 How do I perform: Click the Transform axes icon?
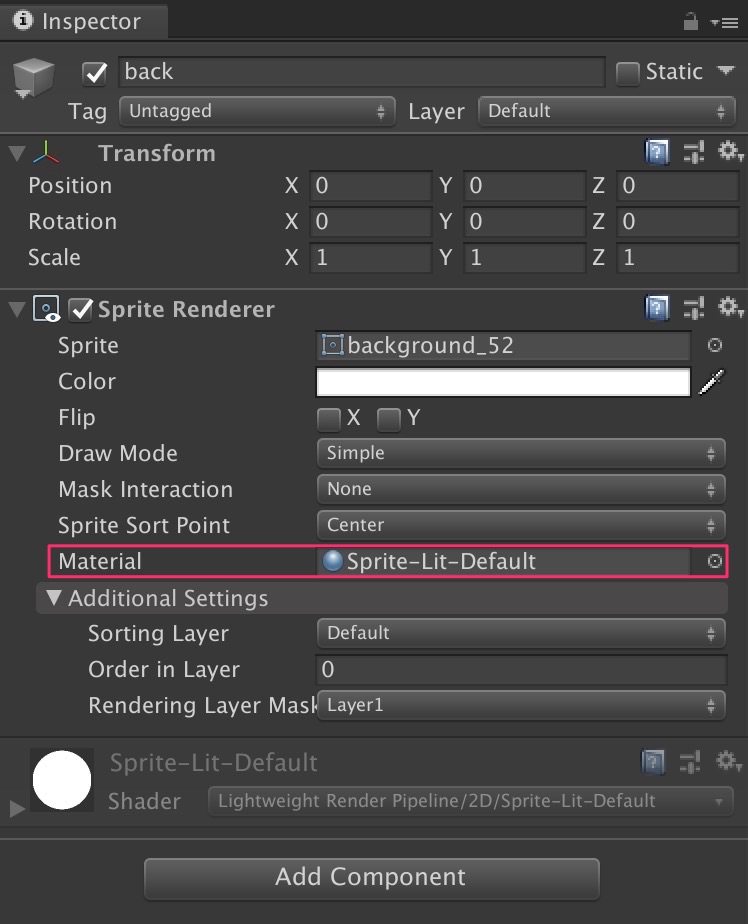[46, 153]
